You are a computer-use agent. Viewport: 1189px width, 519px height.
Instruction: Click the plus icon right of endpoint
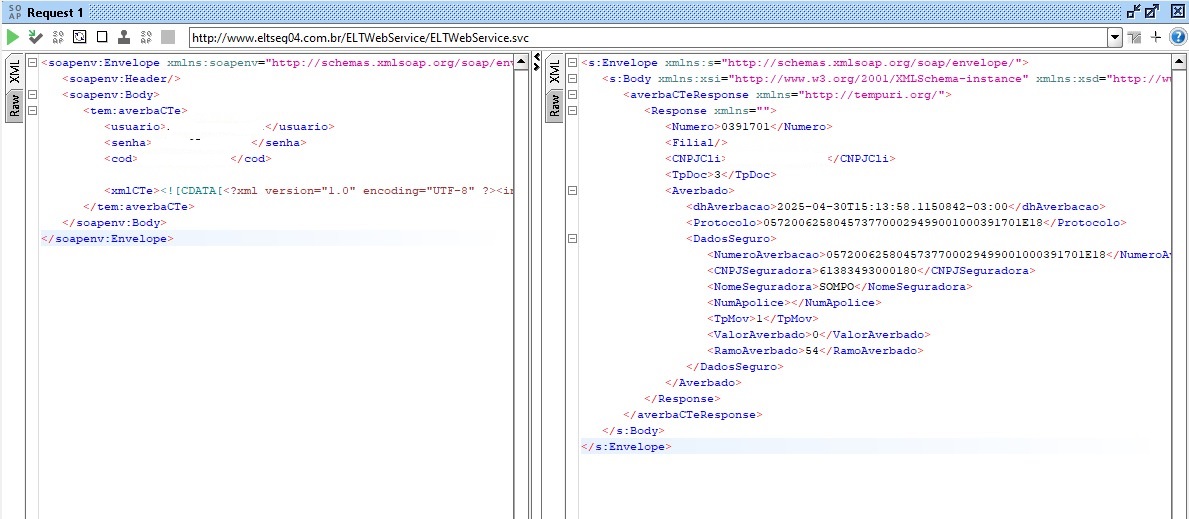click(x=1156, y=37)
